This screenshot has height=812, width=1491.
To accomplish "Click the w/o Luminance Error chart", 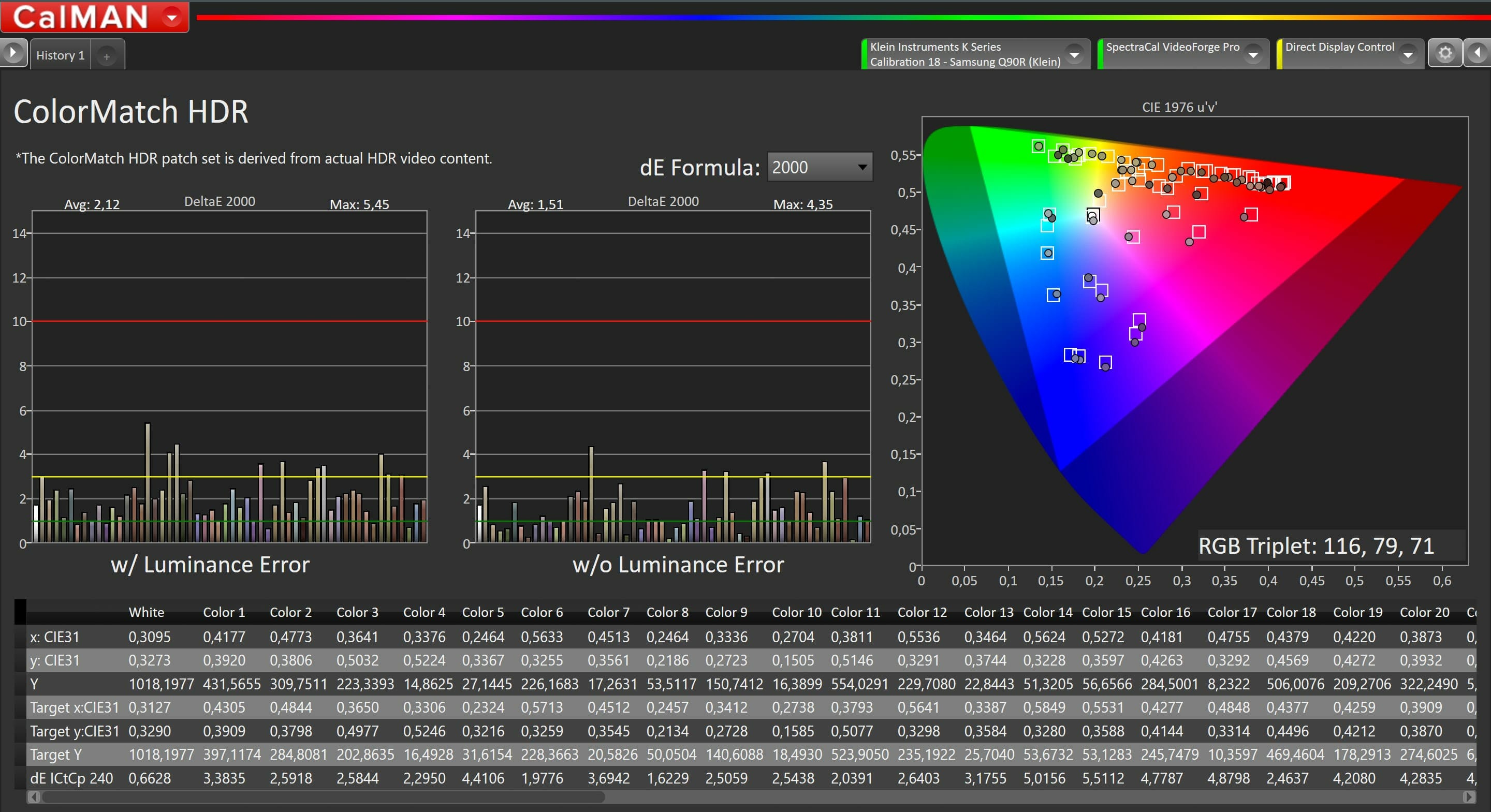I will (x=673, y=376).
